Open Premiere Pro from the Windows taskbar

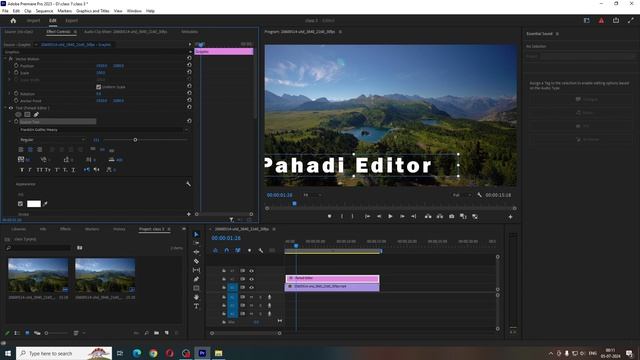[x=202, y=353]
